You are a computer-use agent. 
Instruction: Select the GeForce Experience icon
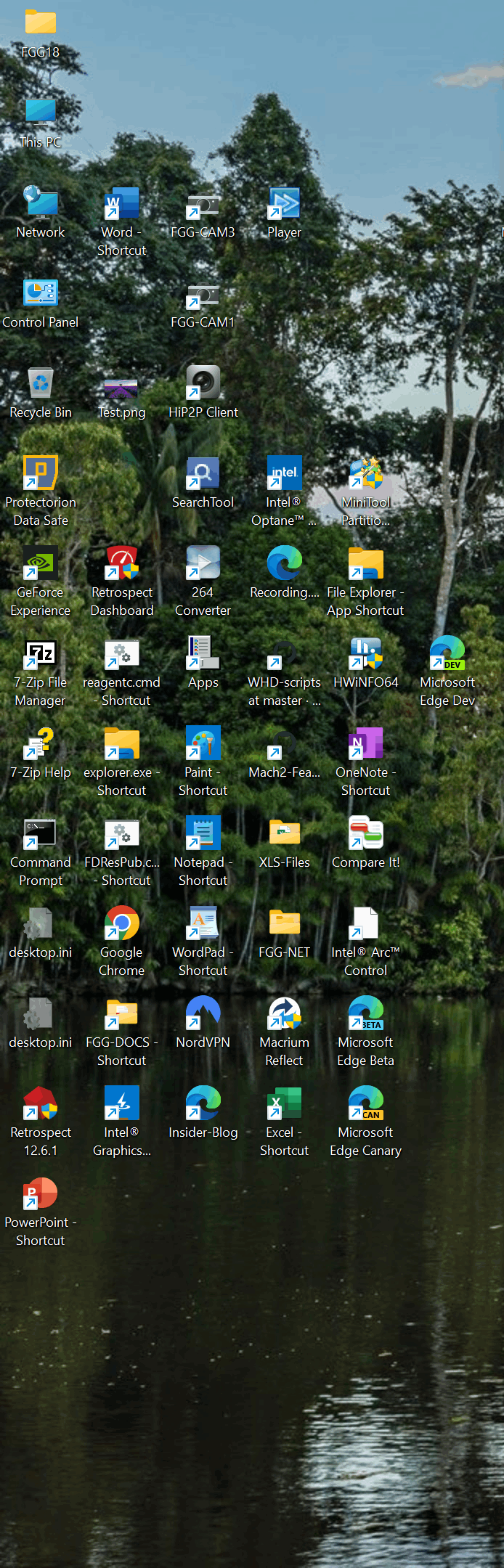[x=41, y=563]
